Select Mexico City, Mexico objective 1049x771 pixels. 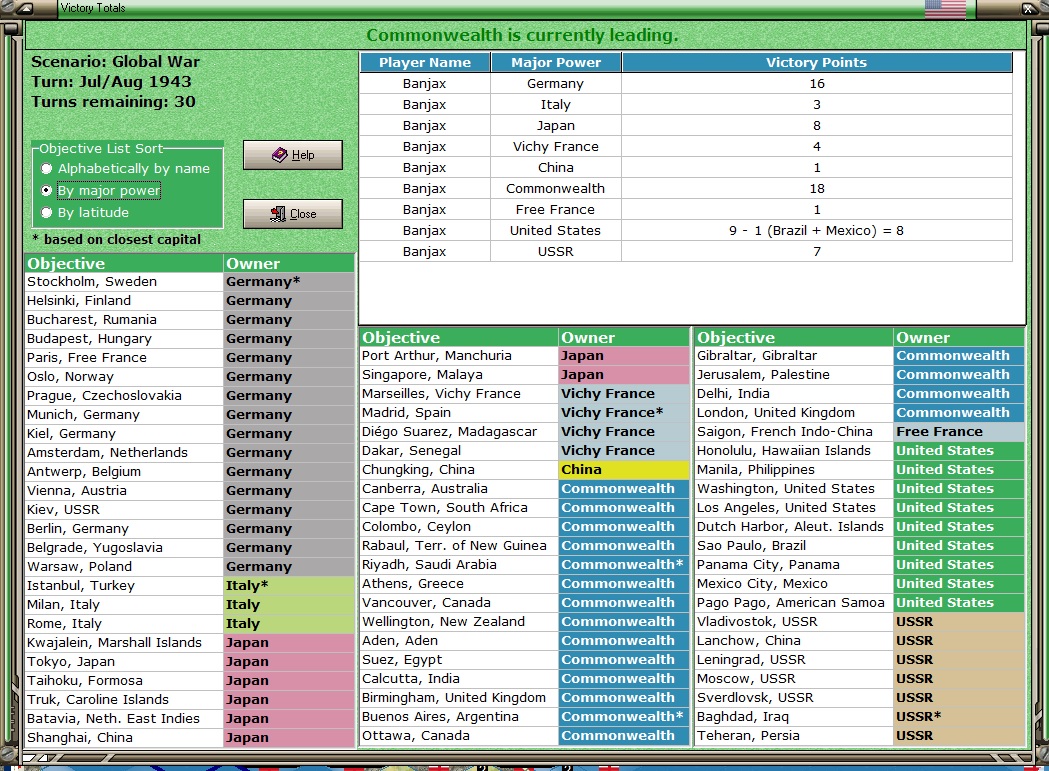tap(794, 584)
